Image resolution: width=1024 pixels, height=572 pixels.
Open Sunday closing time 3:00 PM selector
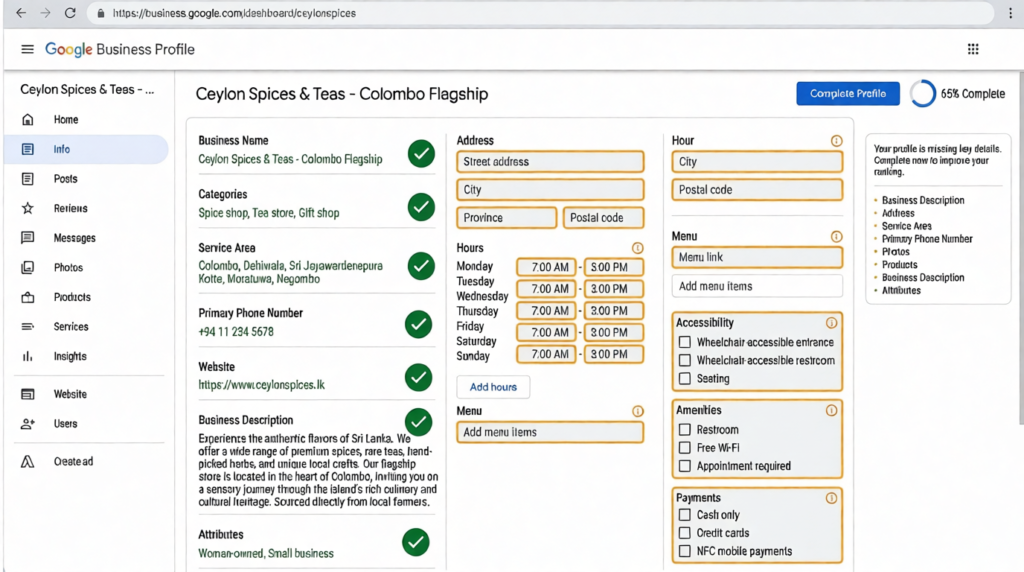614,354
